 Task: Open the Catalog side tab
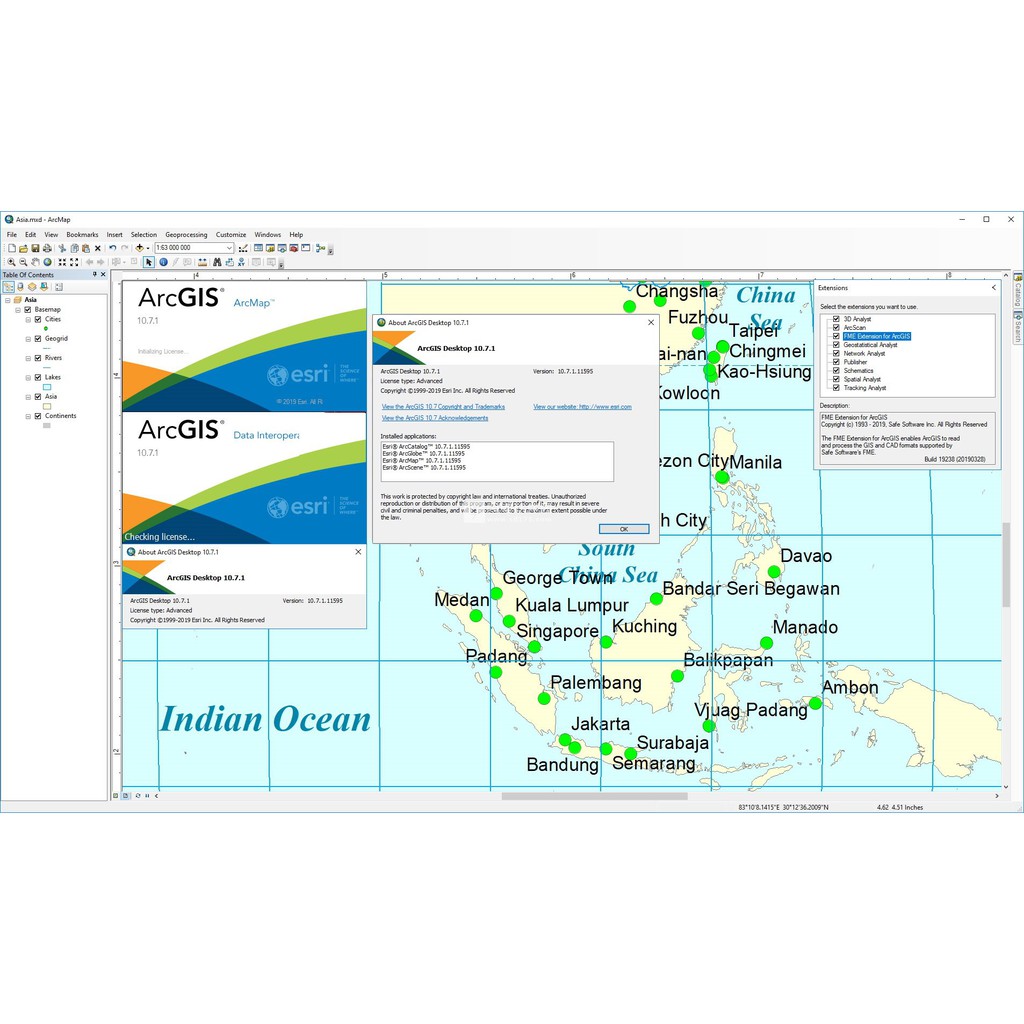pyautogui.click(x=1017, y=291)
